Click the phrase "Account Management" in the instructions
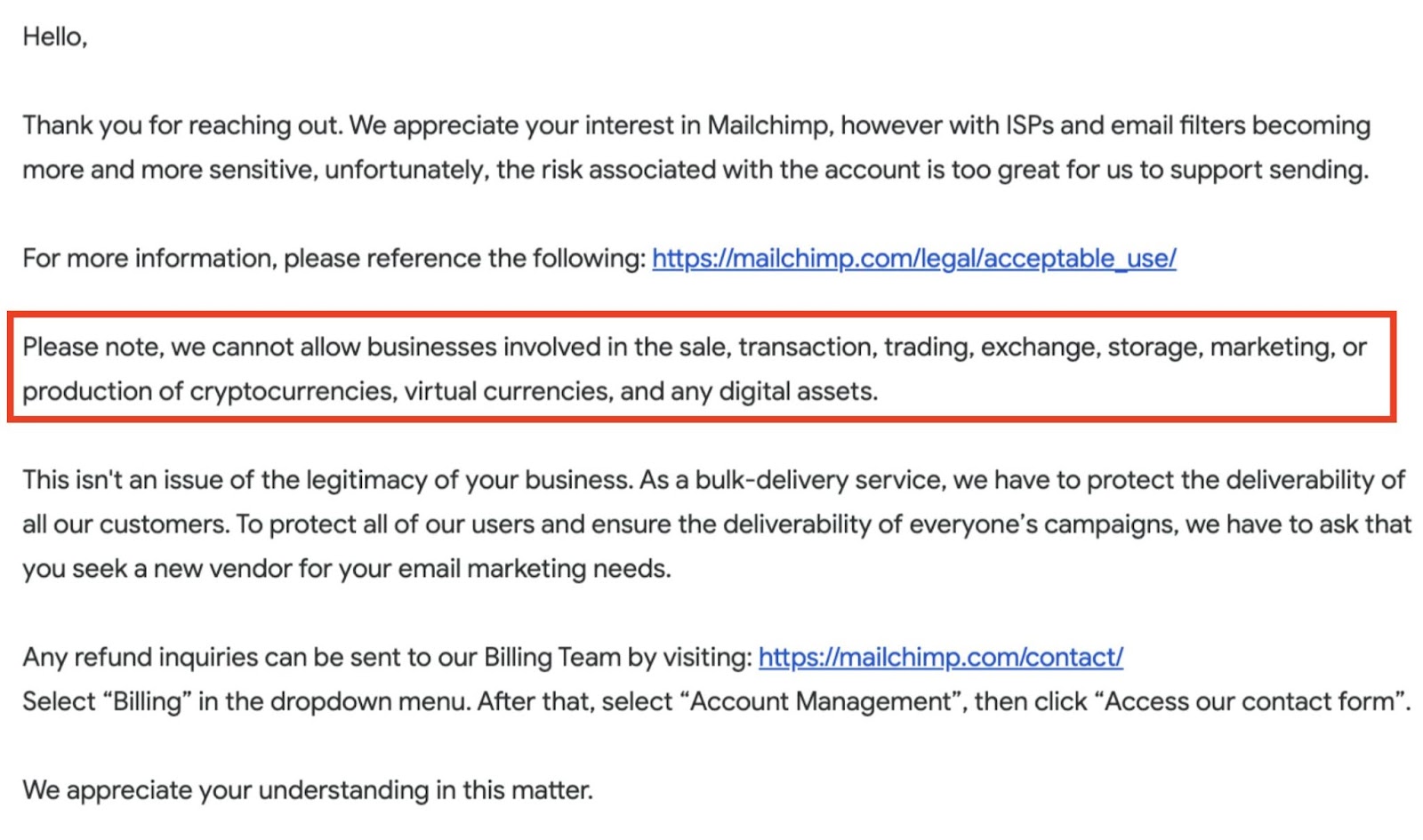Image resolution: width=1423 pixels, height=840 pixels. click(821, 702)
